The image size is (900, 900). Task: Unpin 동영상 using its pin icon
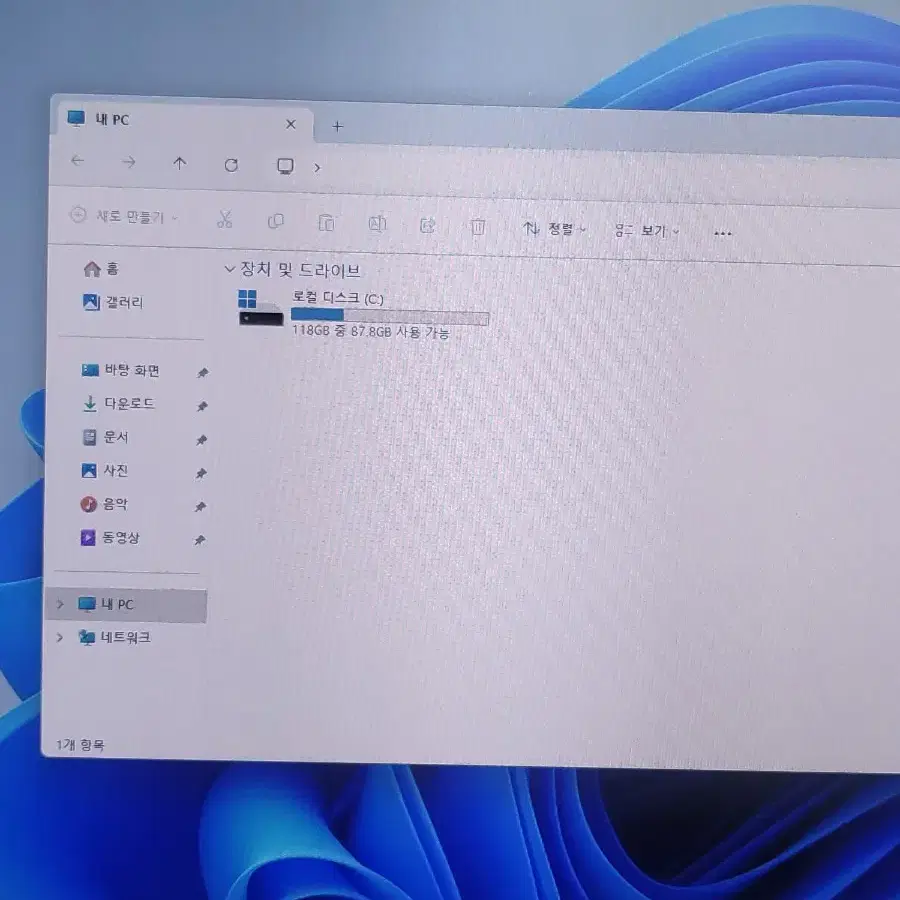coord(199,540)
